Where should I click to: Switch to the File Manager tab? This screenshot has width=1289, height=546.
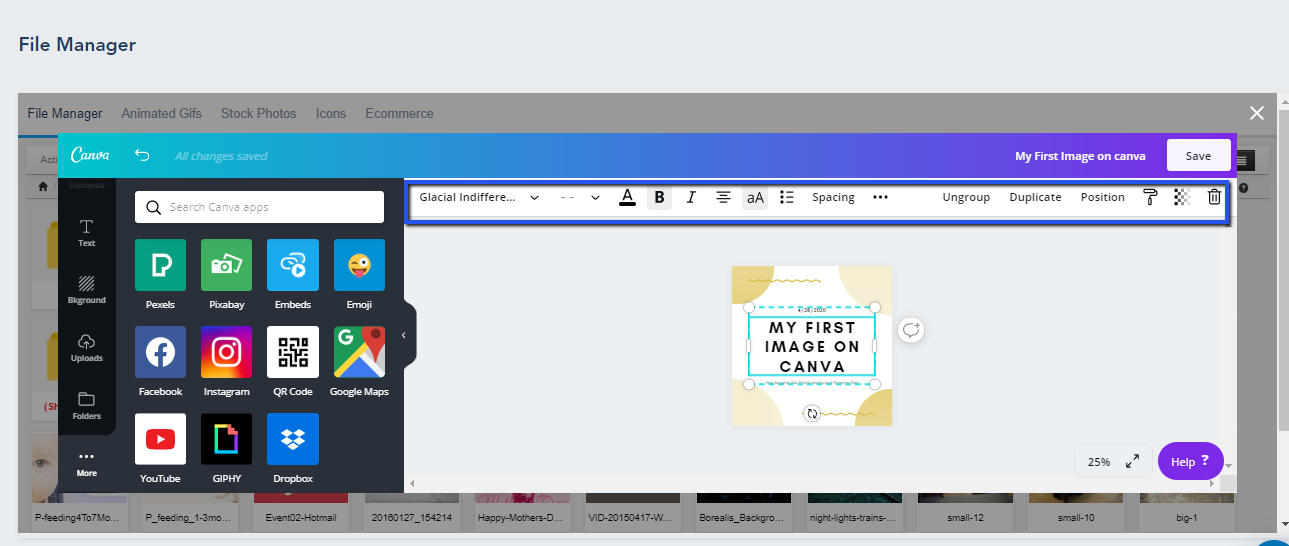65,113
